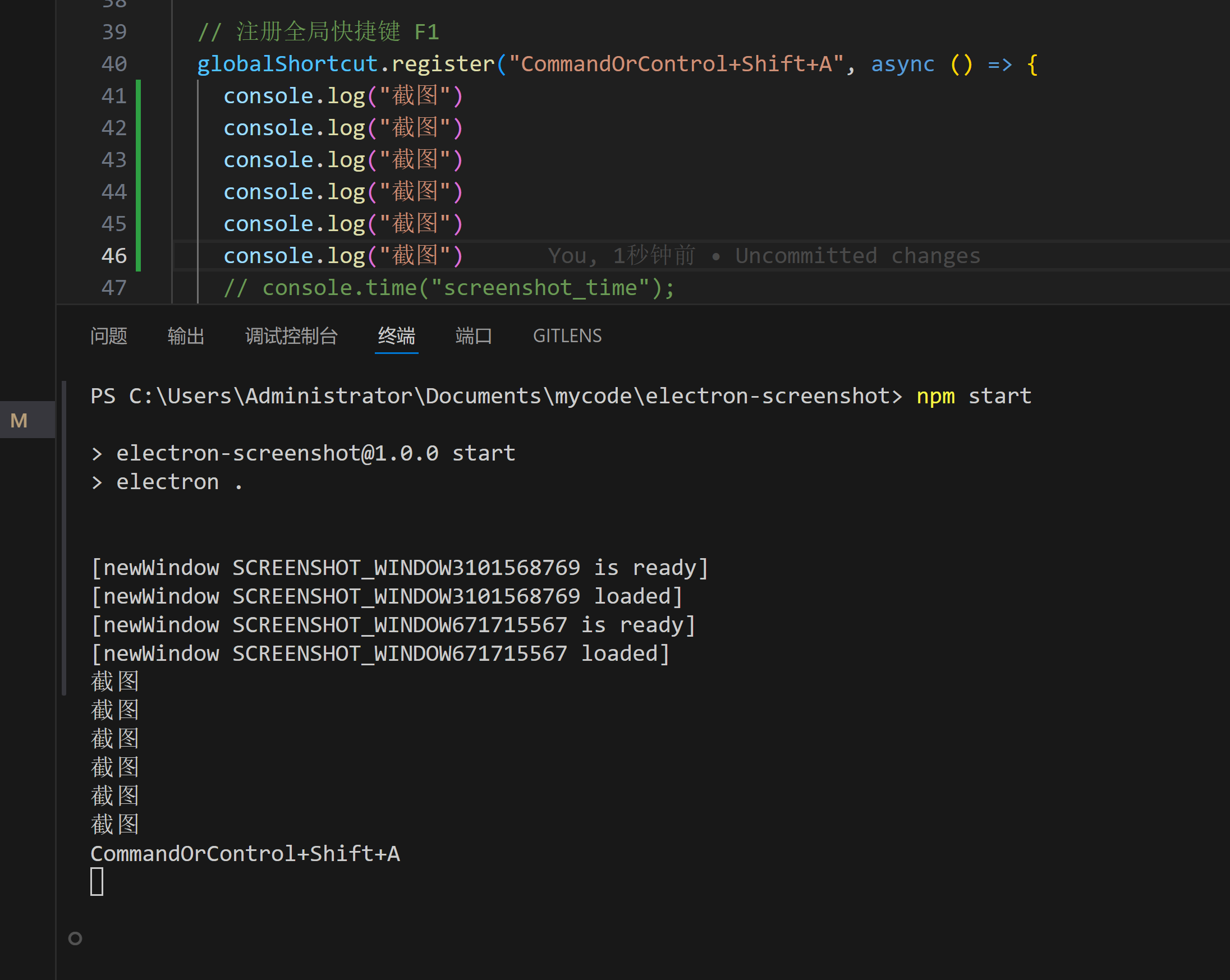Click line number 46 in gutter

[114, 256]
